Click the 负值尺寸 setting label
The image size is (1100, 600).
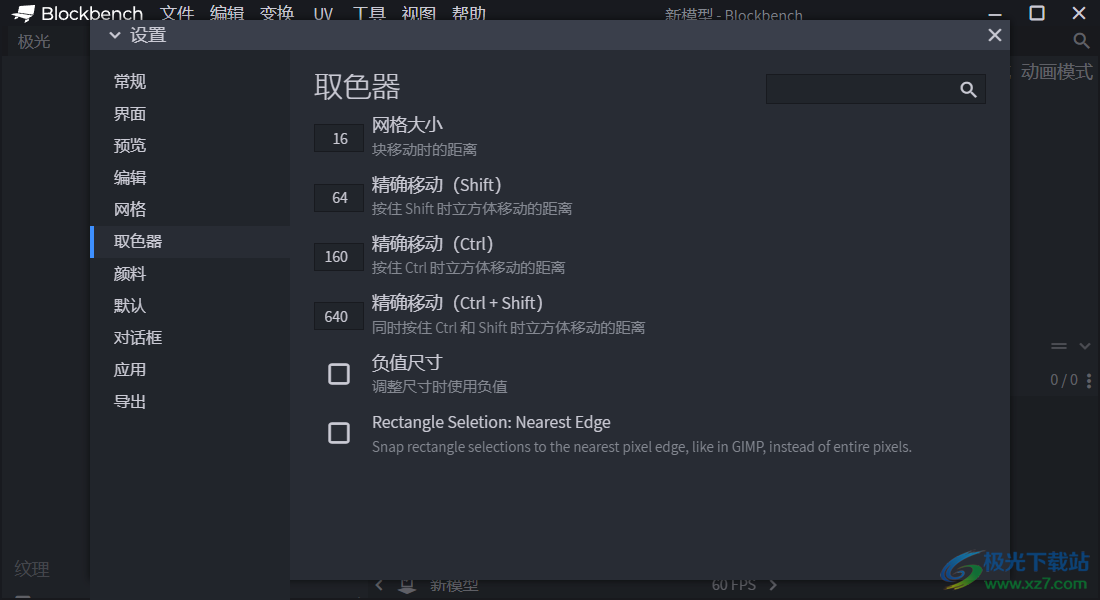(x=407, y=363)
